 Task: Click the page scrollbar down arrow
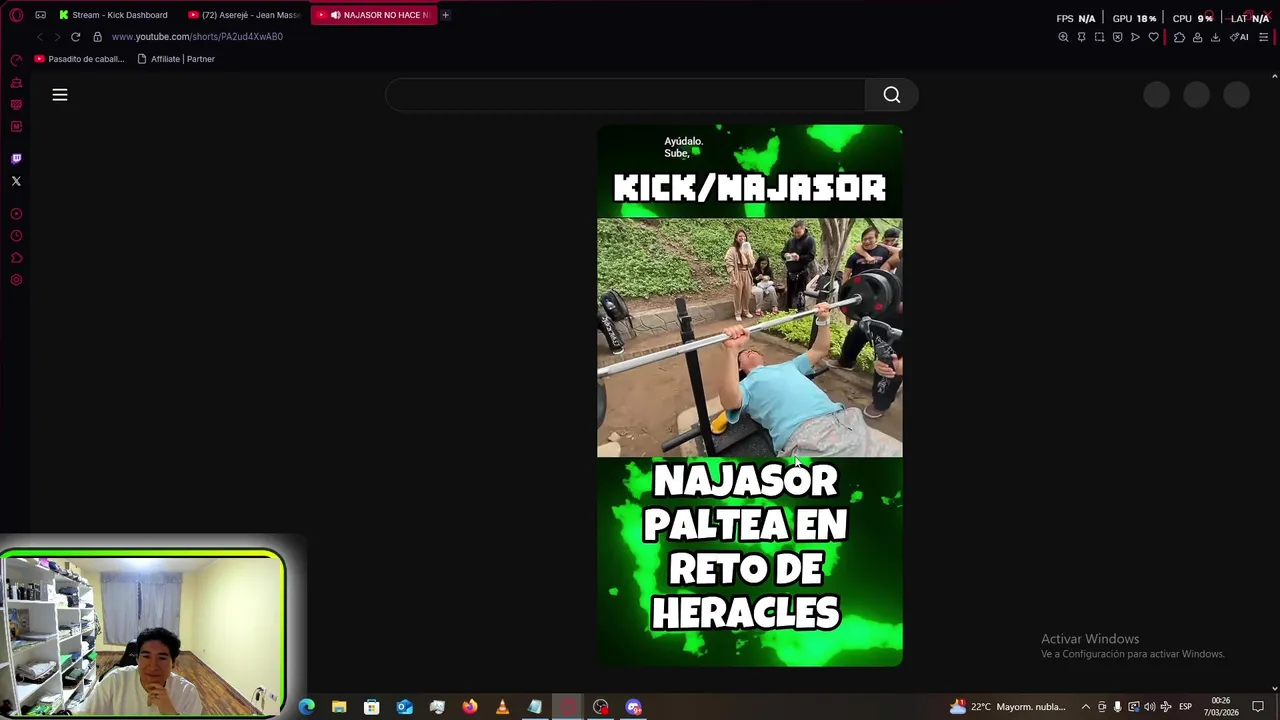1274,687
